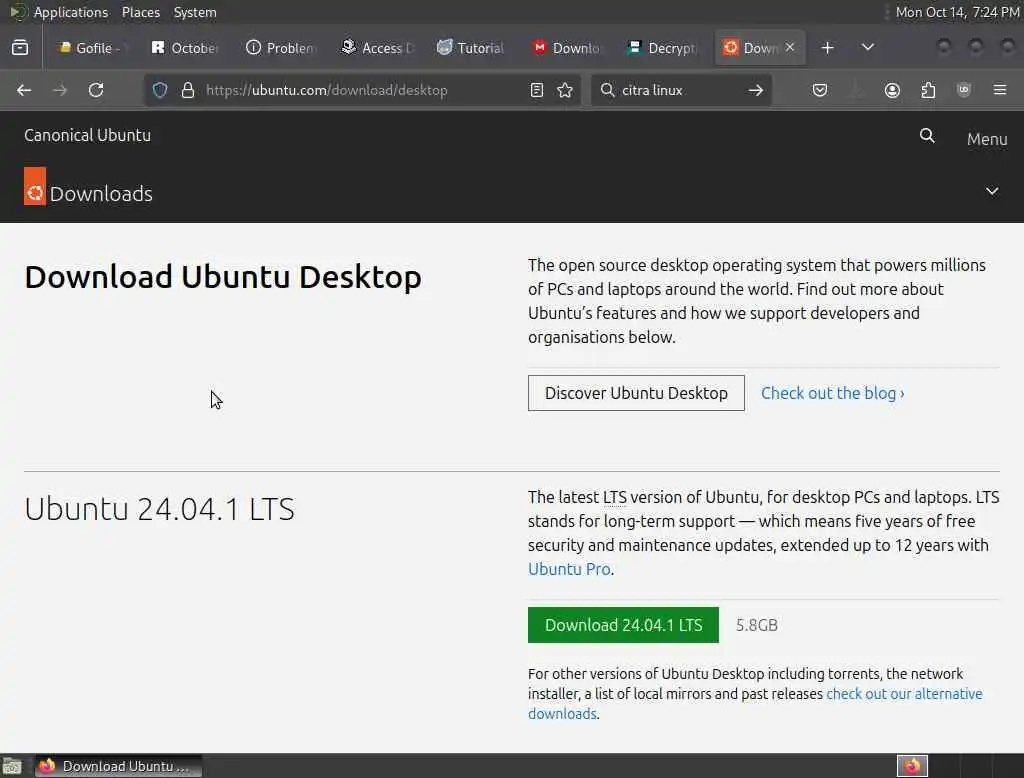Close the active Ubuntu download tab
The image size is (1024, 778).
[x=790, y=47]
